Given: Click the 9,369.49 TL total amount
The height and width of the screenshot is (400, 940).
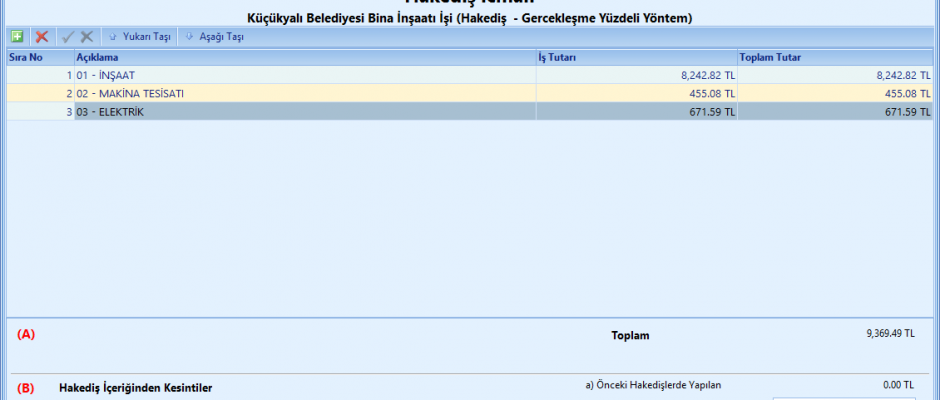Looking at the screenshot, I should pyautogui.click(x=889, y=334).
